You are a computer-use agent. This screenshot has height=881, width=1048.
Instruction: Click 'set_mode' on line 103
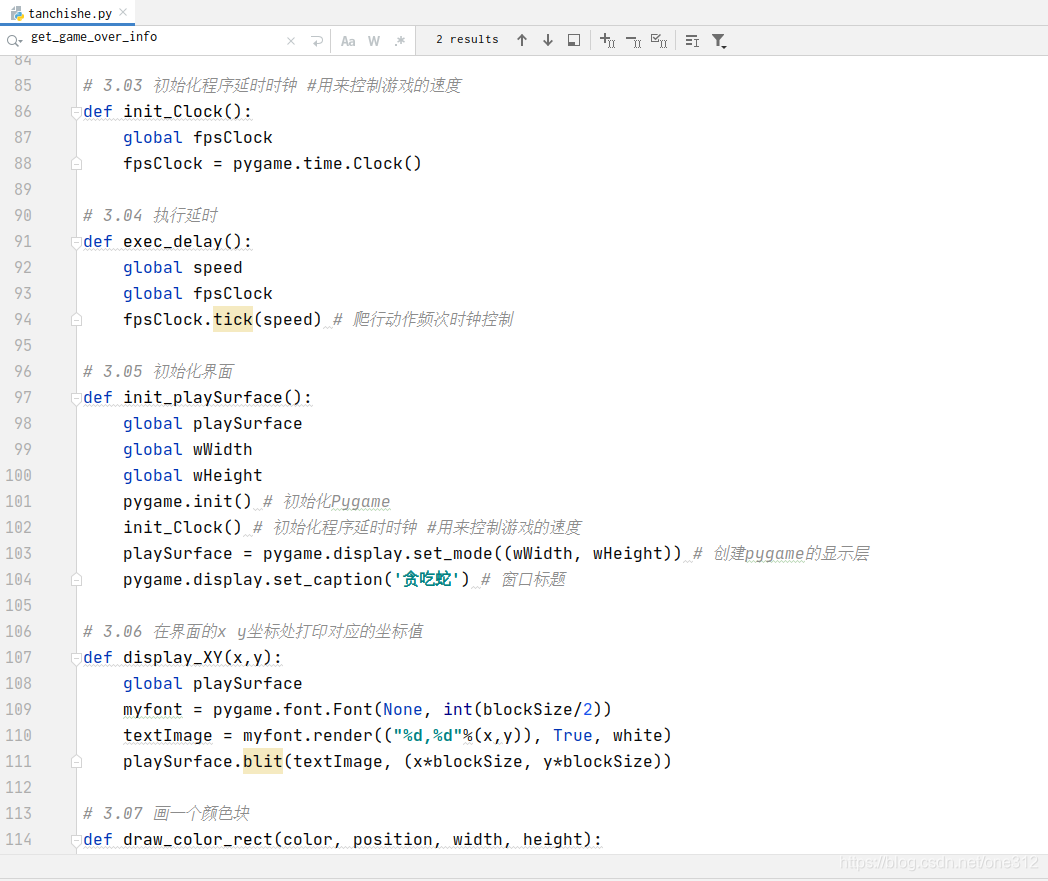pyautogui.click(x=452, y=553)
